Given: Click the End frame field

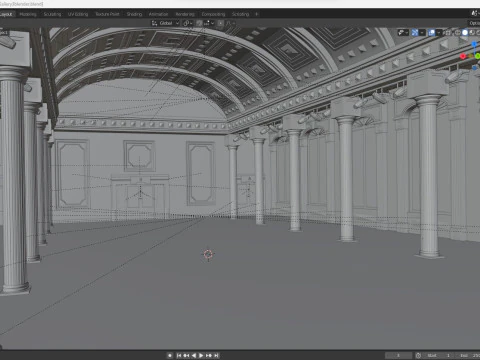Looking at the screenshot, I should click(x=467, y=355).
